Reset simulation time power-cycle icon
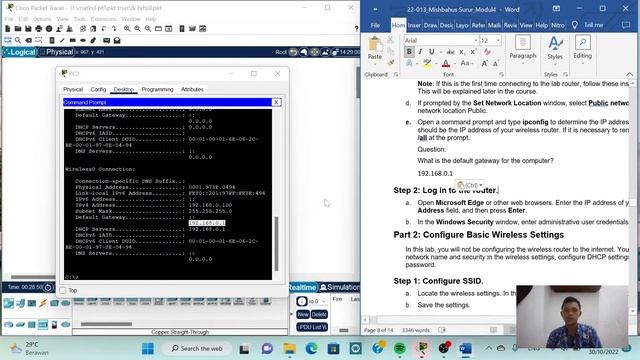Image resolution: width=640 pixels, height=360 pixels. tap(48, 287)
